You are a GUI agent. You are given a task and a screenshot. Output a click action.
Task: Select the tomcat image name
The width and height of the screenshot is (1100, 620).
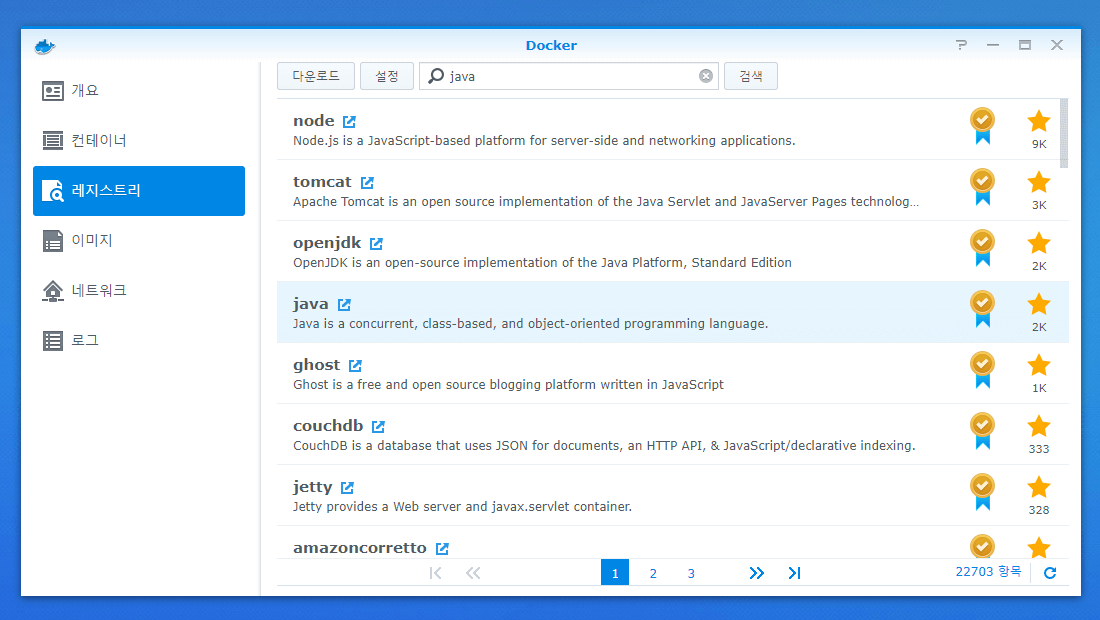click(x=322, y=182)
